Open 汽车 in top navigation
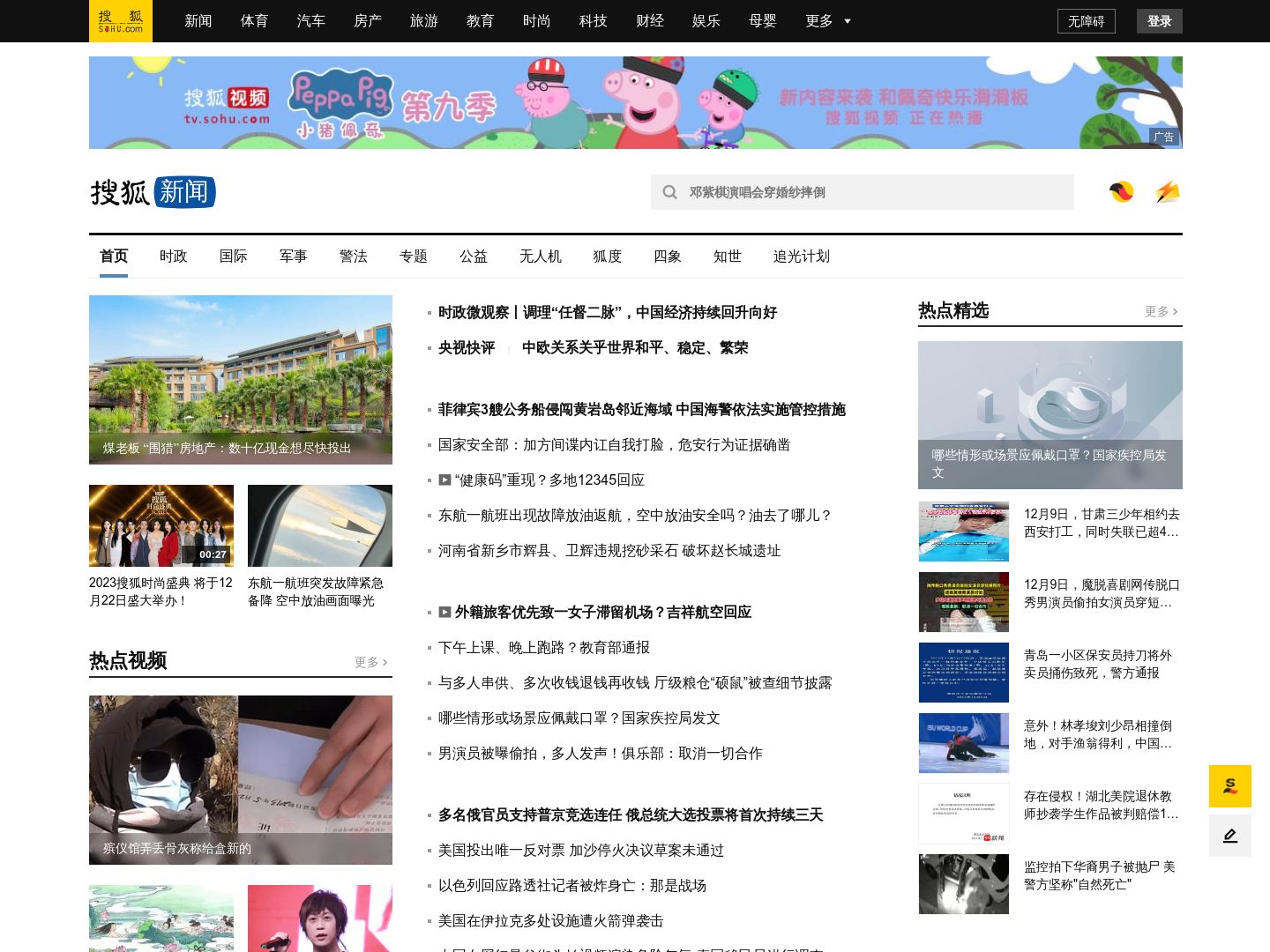The width and height of the screenshot is (1270, 952). [x=311, y=21]
